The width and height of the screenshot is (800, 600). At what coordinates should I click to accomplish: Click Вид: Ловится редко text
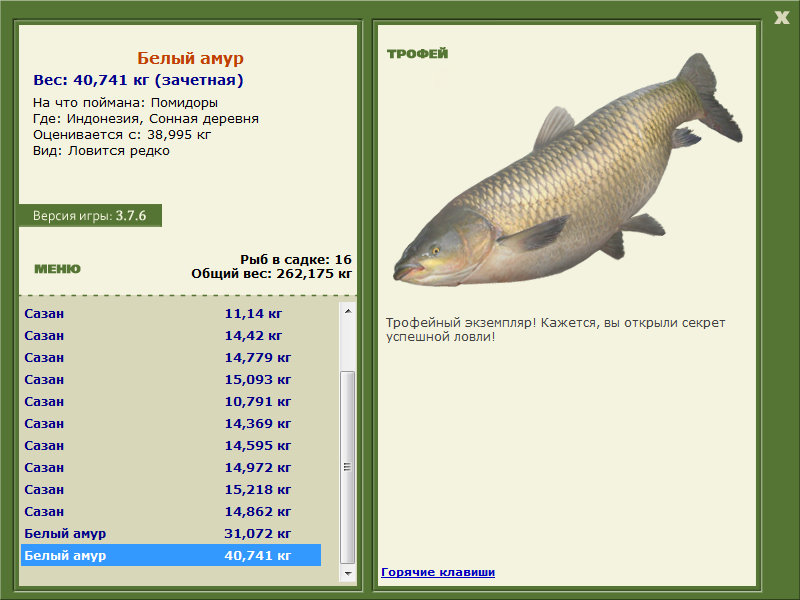click(x=101, y=151)
